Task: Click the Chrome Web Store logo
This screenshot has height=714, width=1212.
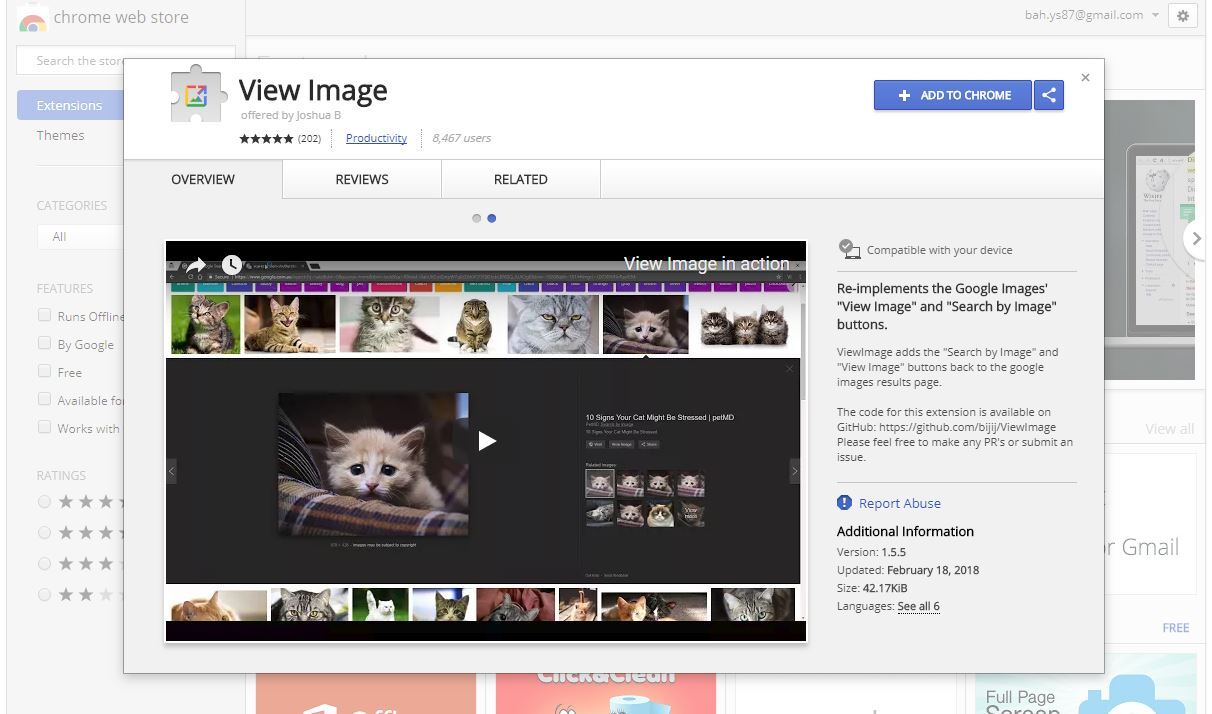Action: pyautogui.click(x=33, y=18)
